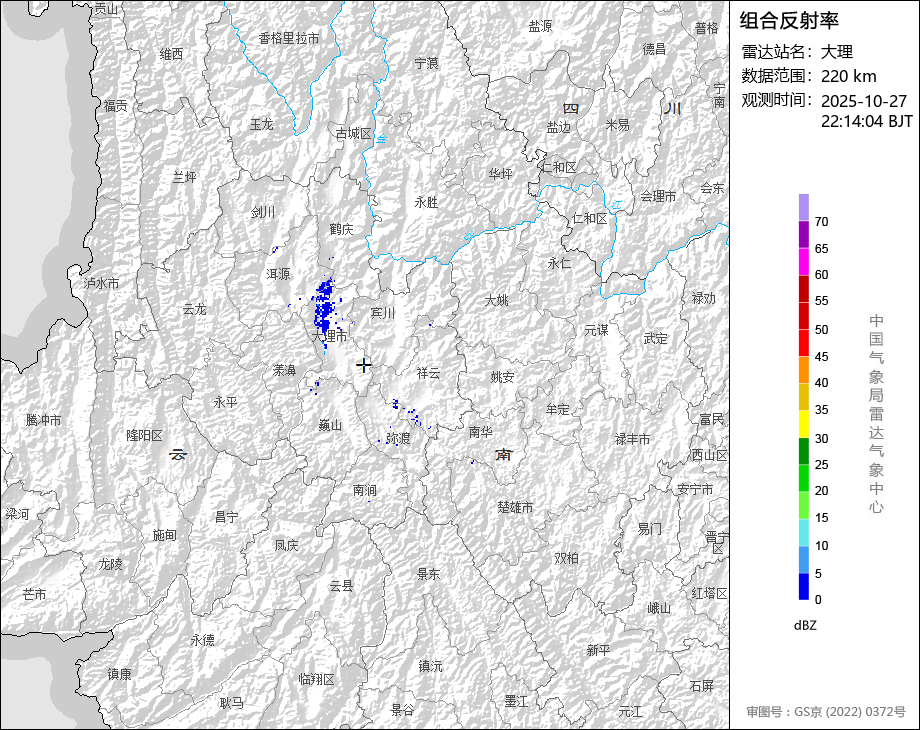Click the 宁蒗 map label
The image size is (920, 730).
[x=427, y=63]
